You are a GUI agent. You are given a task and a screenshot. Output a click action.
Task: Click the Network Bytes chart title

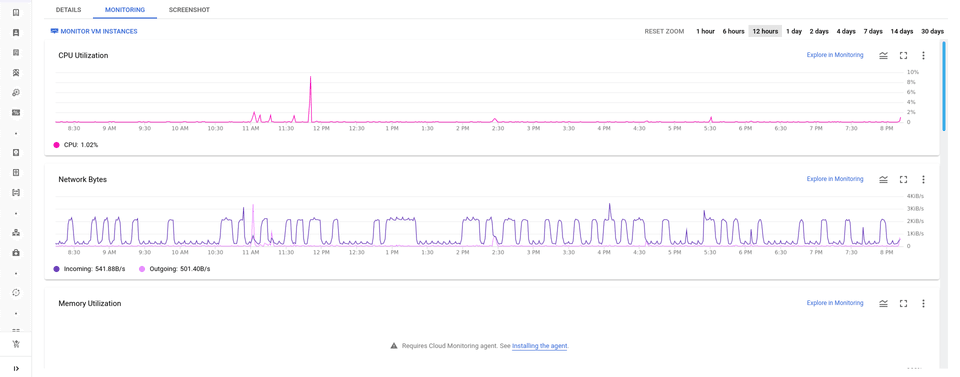83,180
